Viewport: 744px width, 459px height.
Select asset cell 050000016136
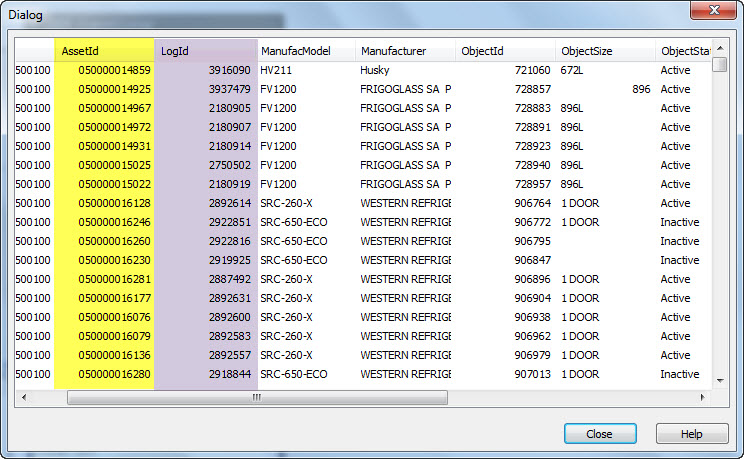[114, 355]
